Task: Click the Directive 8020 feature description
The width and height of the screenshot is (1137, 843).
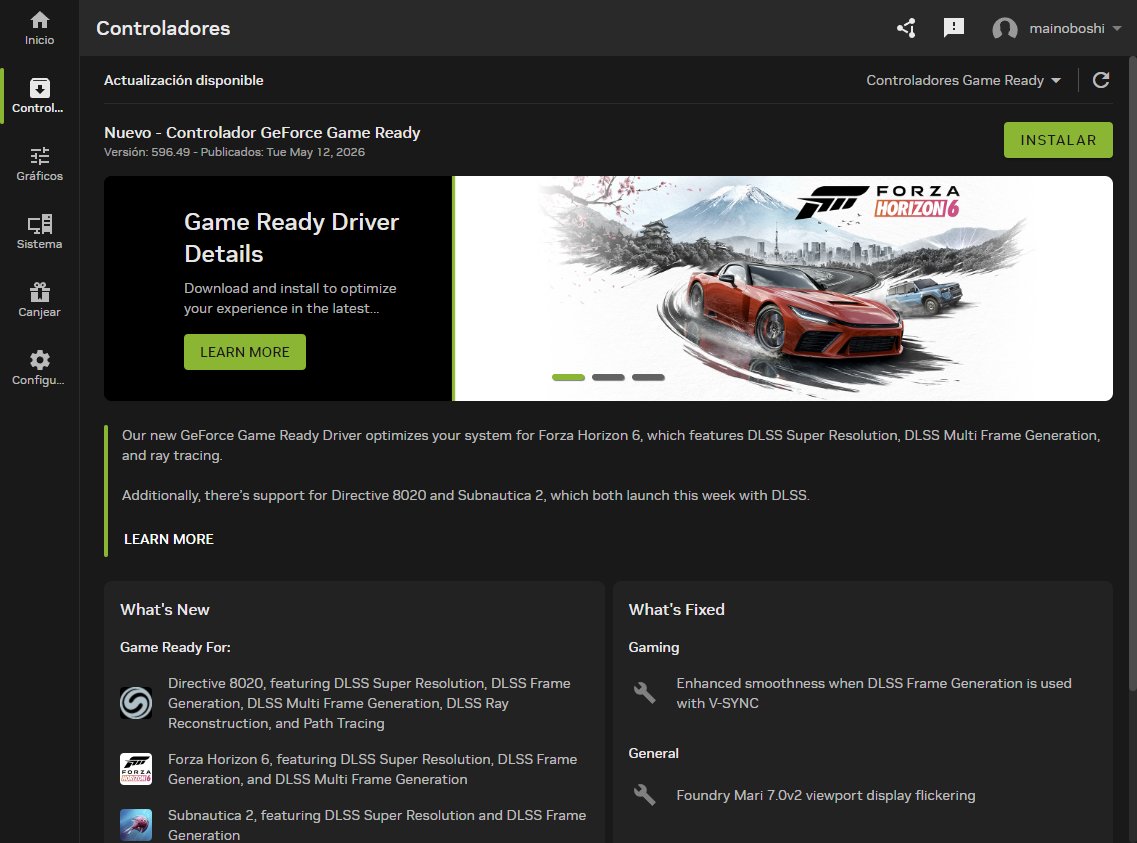Action: [x=369, y=703]
